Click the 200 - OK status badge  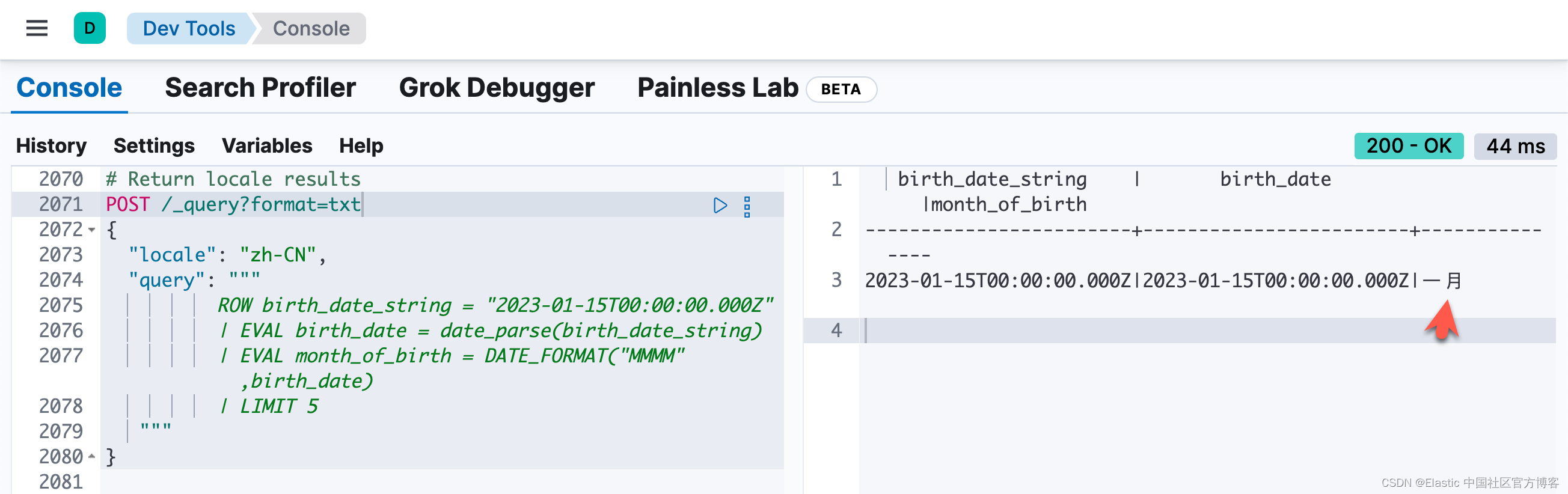pos(1409,146)
